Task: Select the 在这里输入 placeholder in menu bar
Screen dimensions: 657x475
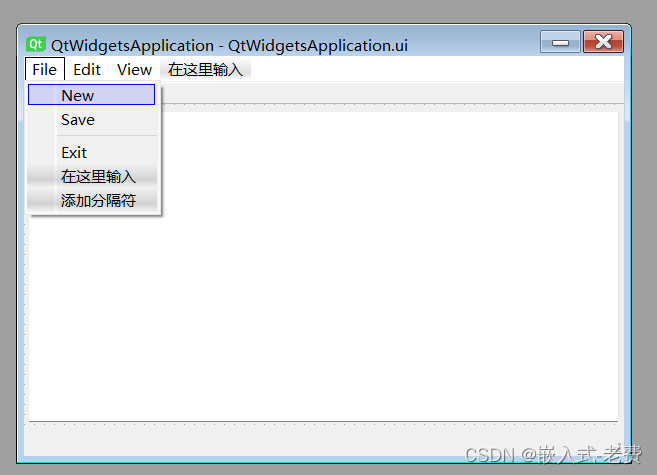Action: (x=205, y=70)
